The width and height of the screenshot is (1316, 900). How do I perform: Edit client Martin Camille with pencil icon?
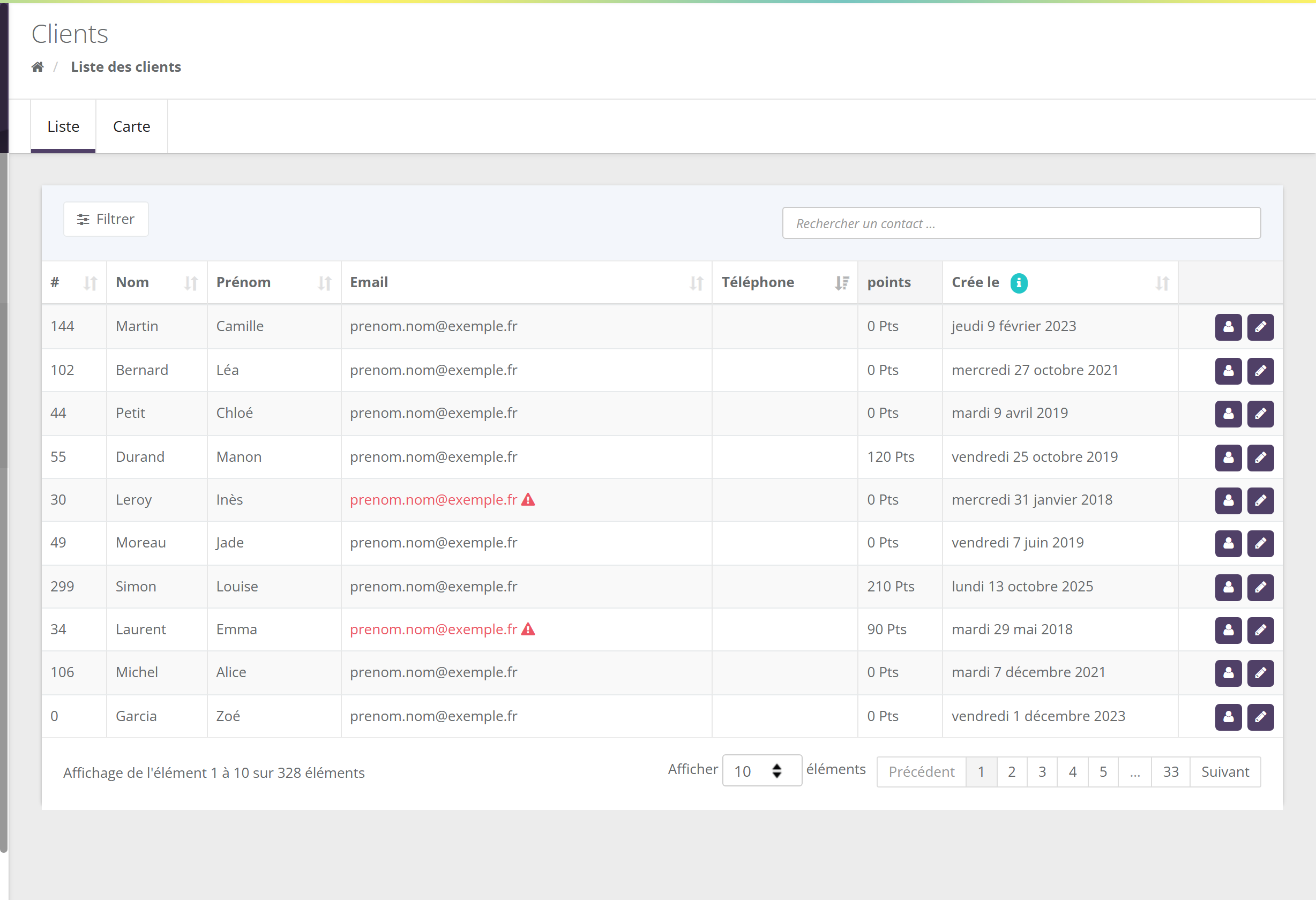coord(1260,327)
